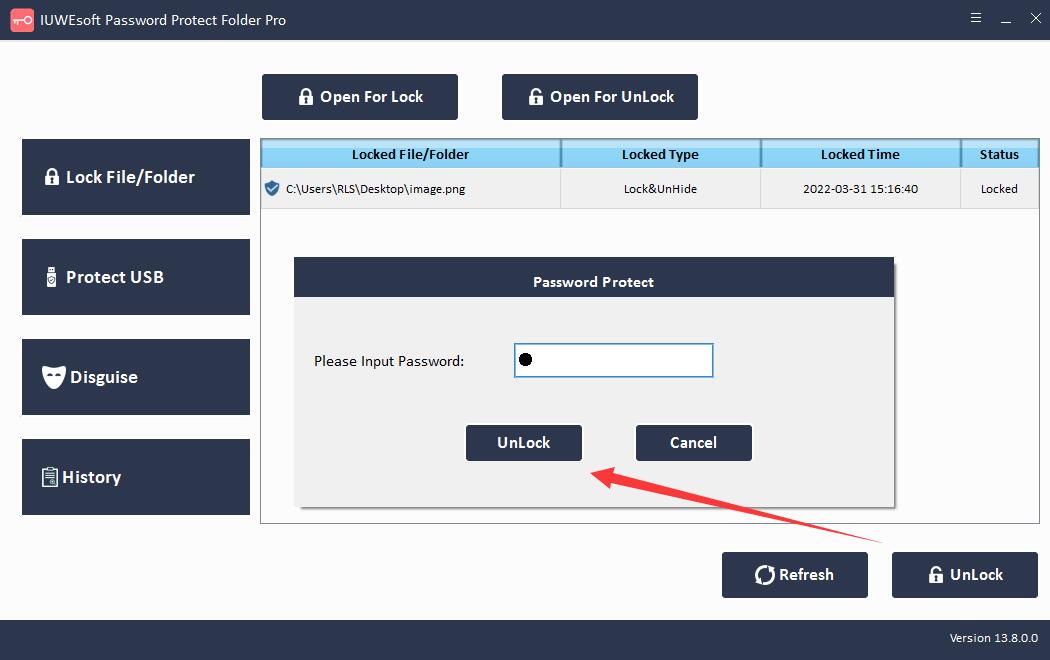
Task: Click the Open For Lock button
Action: pos(360,97)
